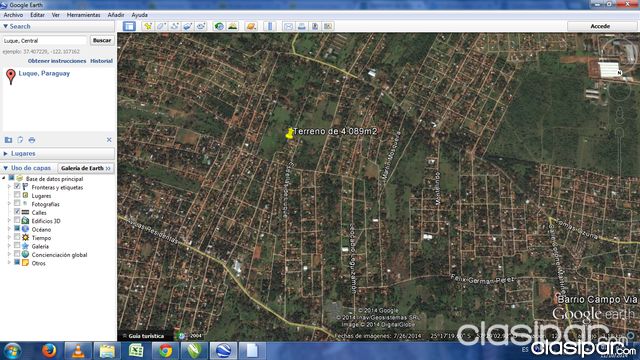640x360 pixels.
Task: Enable the Tiempo layer checkbox
Action: coord(17,237)
